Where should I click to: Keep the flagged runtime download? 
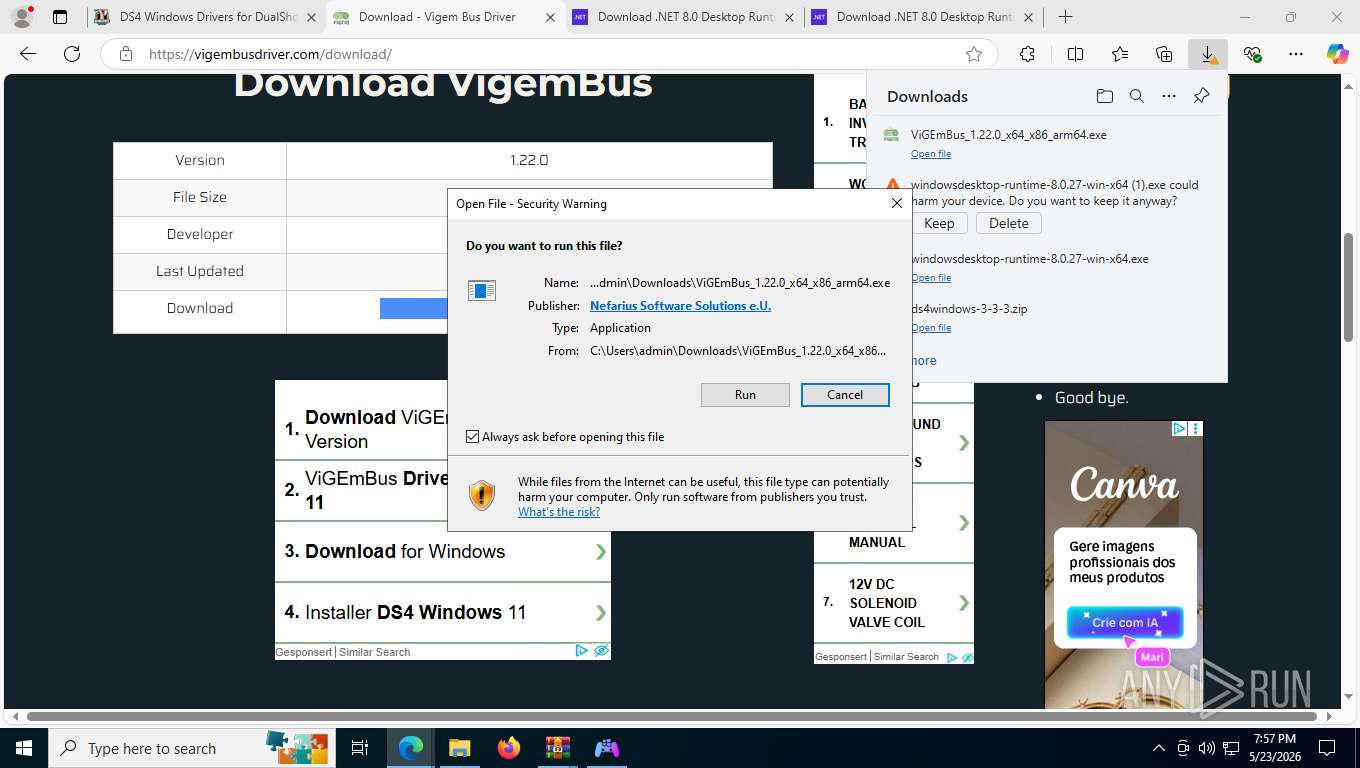click(939, 223)
